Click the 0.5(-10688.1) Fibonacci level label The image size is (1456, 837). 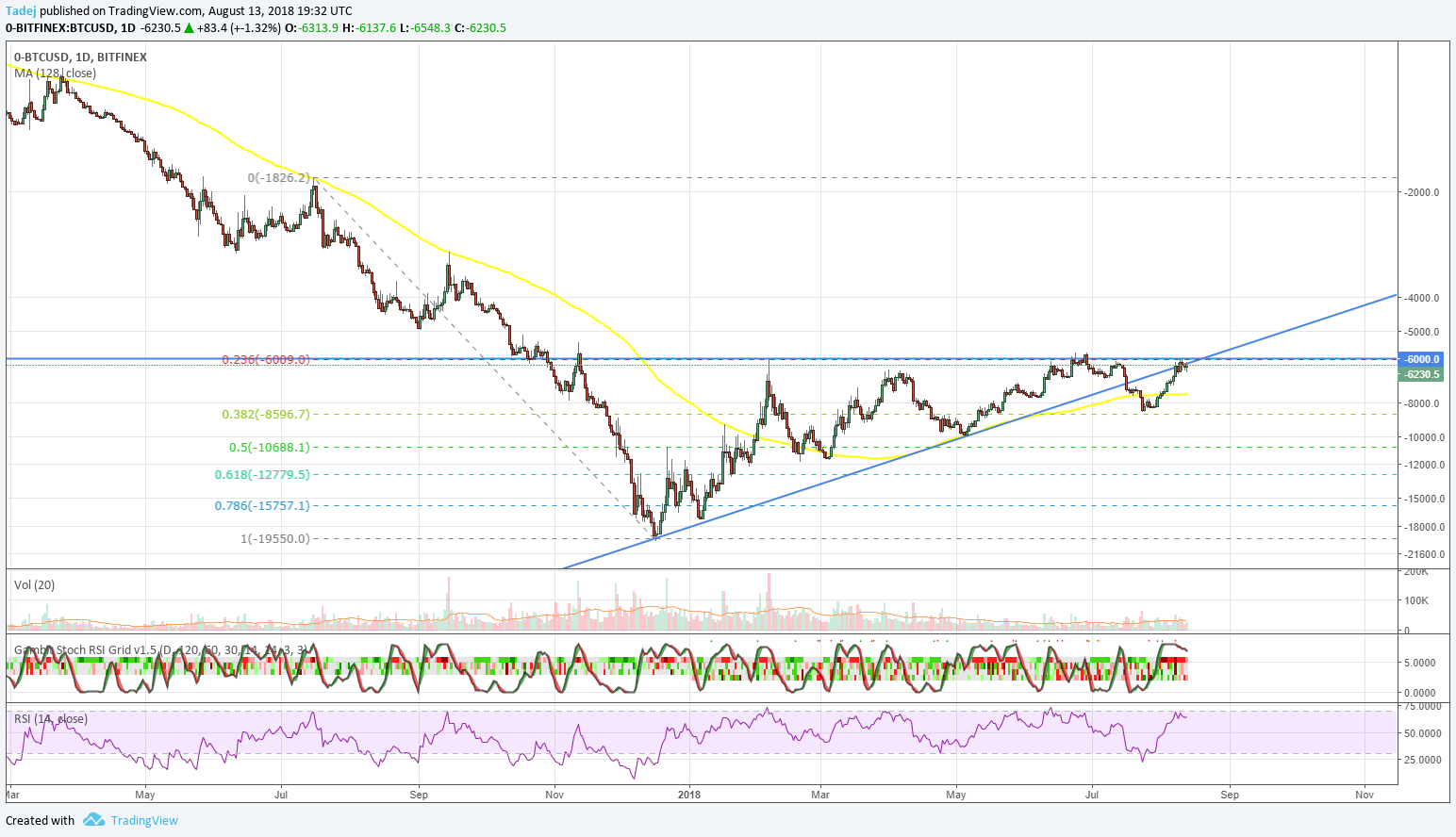tap(269, 448)
